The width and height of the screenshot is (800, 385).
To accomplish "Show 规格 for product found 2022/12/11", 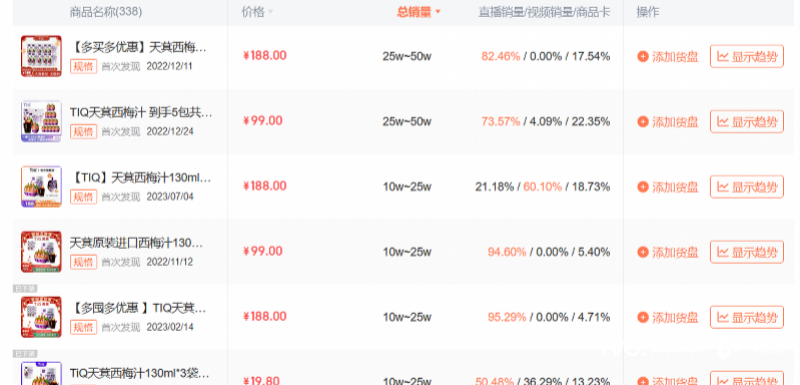I will pos(84,66).
